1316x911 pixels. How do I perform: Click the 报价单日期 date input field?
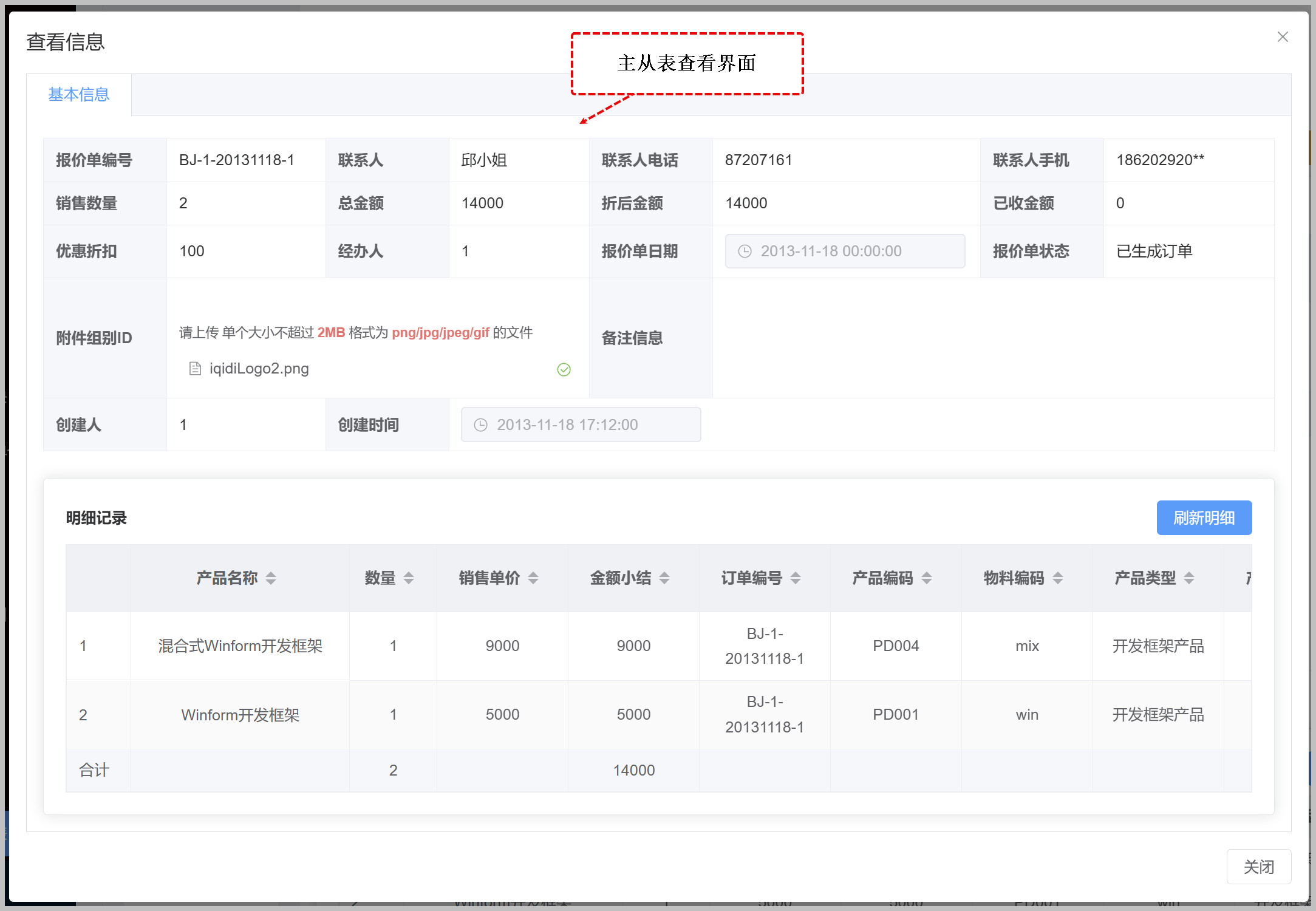pyautogui.click(x=844, y=251)
